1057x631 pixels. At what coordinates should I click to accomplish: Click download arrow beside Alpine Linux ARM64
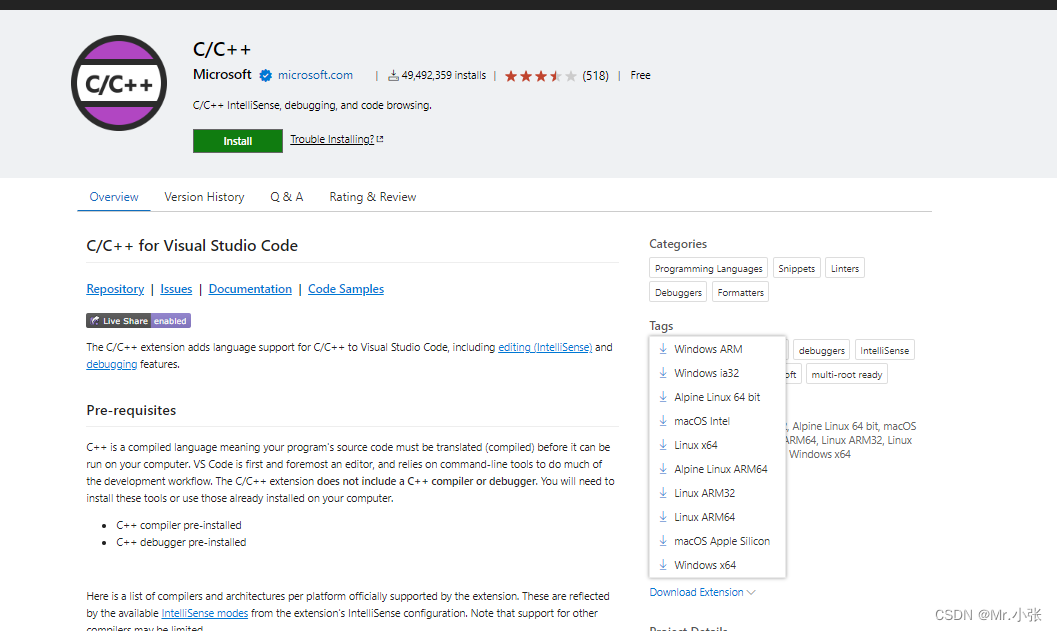point(663,469)
